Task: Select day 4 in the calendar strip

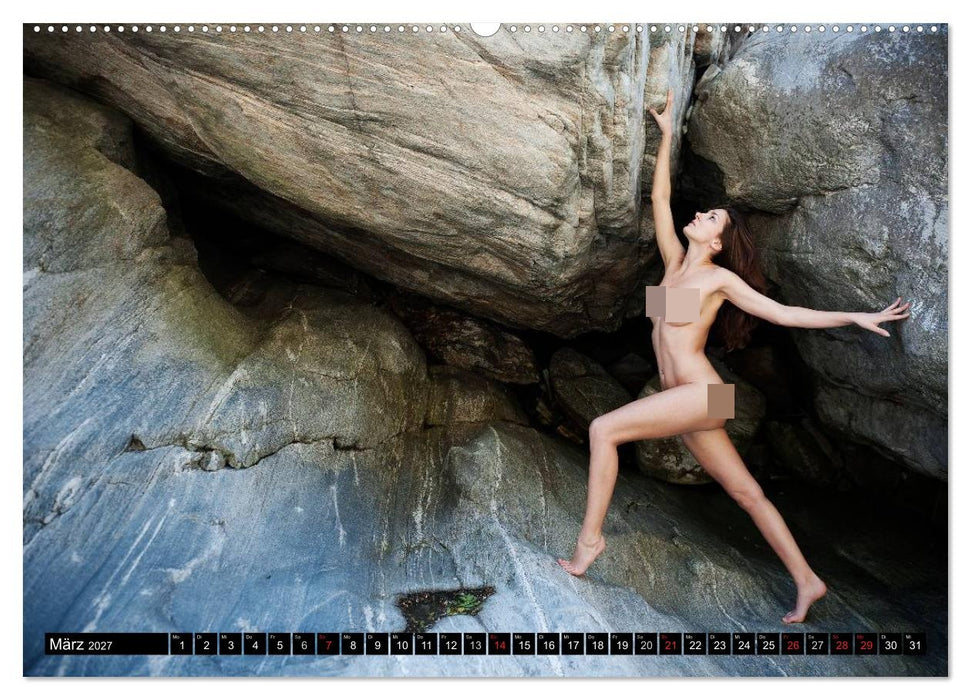Action: coord(255,644)
